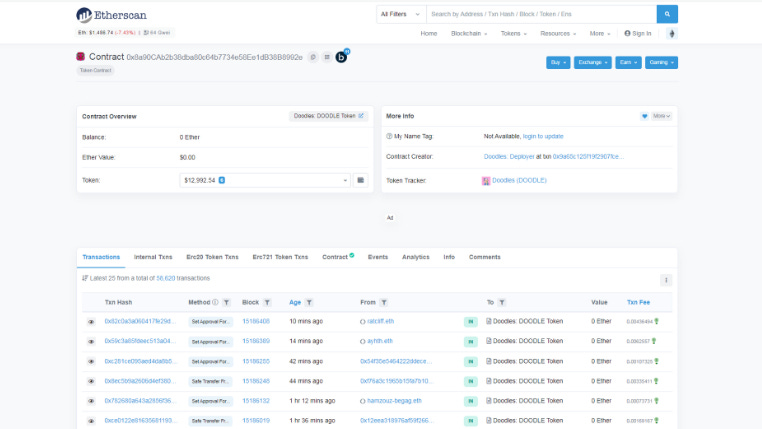
Task: Click the Doodles token tracker thumbnail
Action: click(486, 181)
